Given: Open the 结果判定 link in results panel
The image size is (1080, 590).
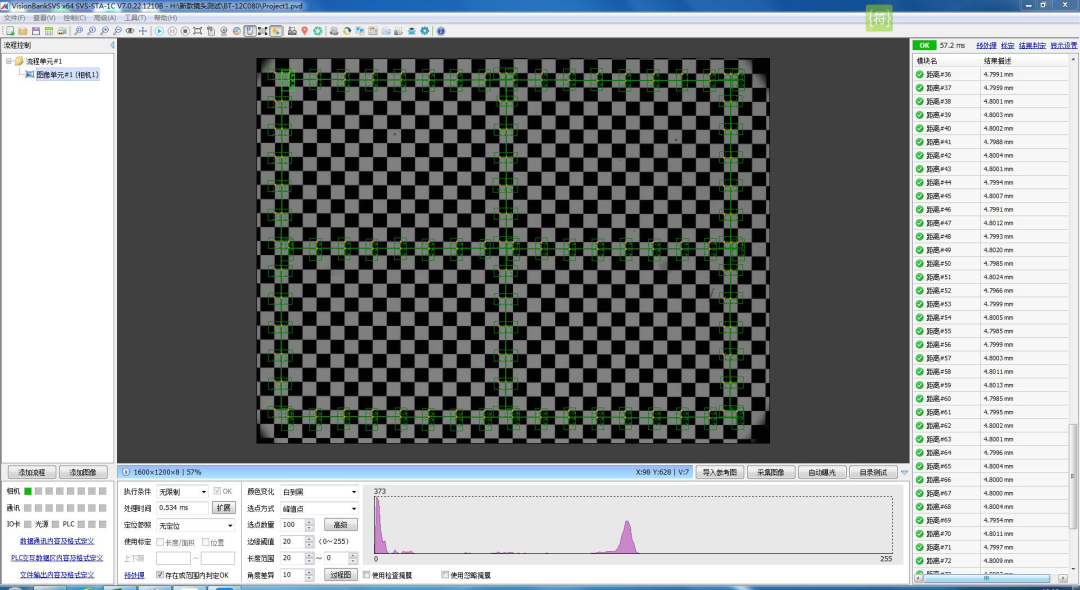Looking at the screenshot, I should pyautogui.click(x=1032, y=45).
